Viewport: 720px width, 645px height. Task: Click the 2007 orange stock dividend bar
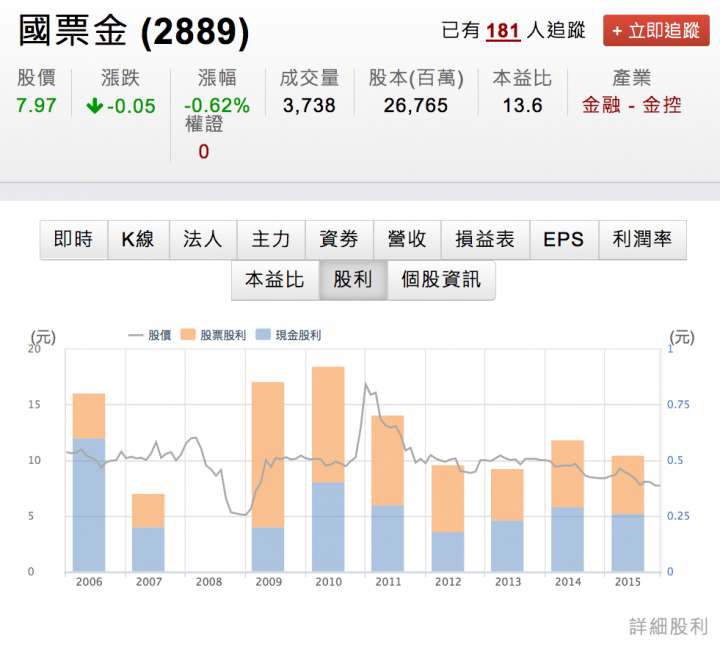click(x=148, y=510)
